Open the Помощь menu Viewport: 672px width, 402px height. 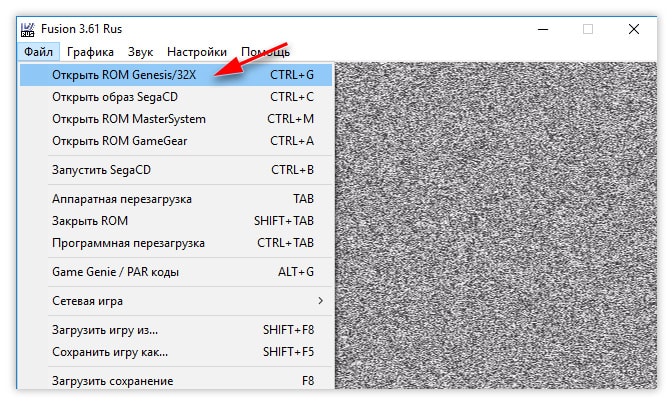265,52
